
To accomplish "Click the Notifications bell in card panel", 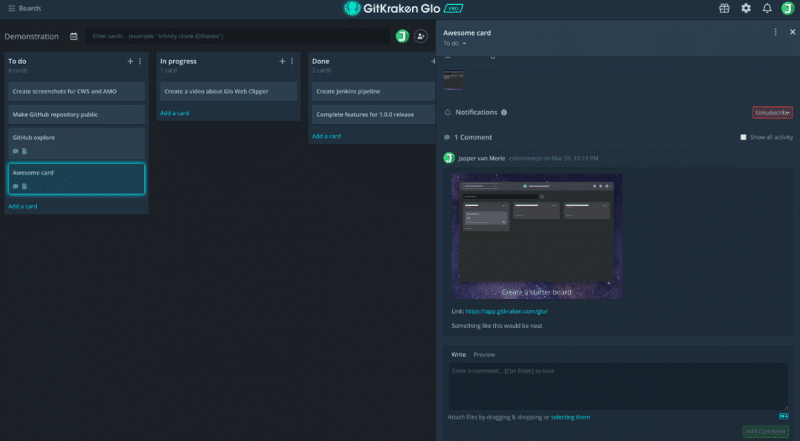I will [447, 112].
